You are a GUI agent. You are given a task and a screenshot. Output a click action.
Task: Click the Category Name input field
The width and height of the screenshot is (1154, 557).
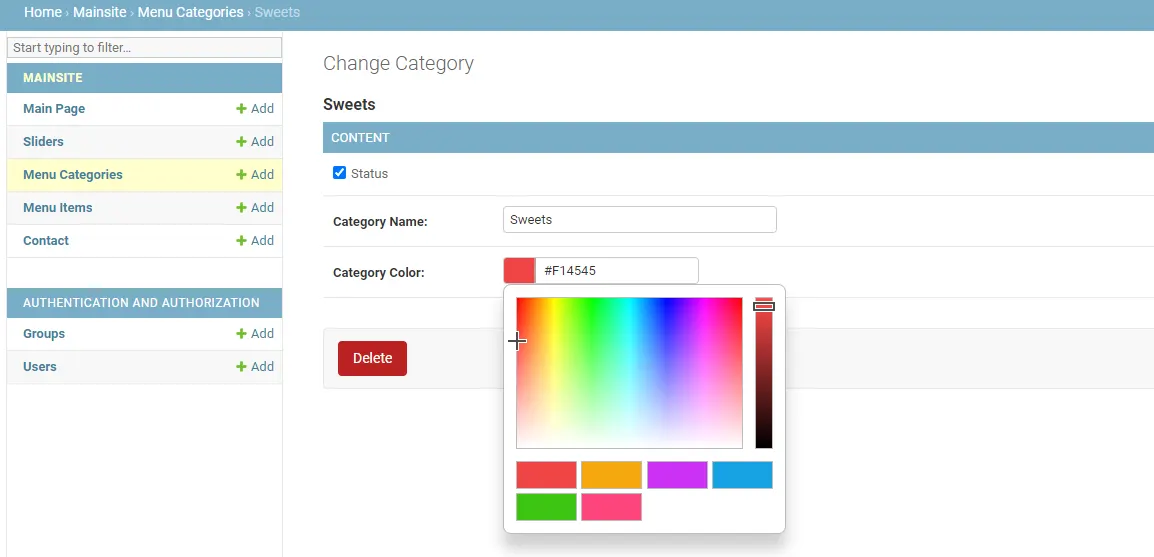[640, 220]
